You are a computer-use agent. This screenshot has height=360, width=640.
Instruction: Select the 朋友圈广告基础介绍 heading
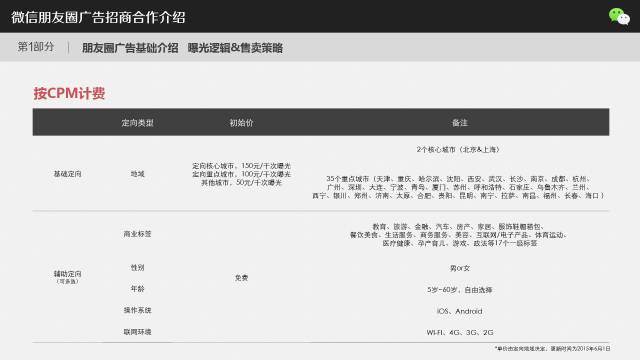(130, 48)
